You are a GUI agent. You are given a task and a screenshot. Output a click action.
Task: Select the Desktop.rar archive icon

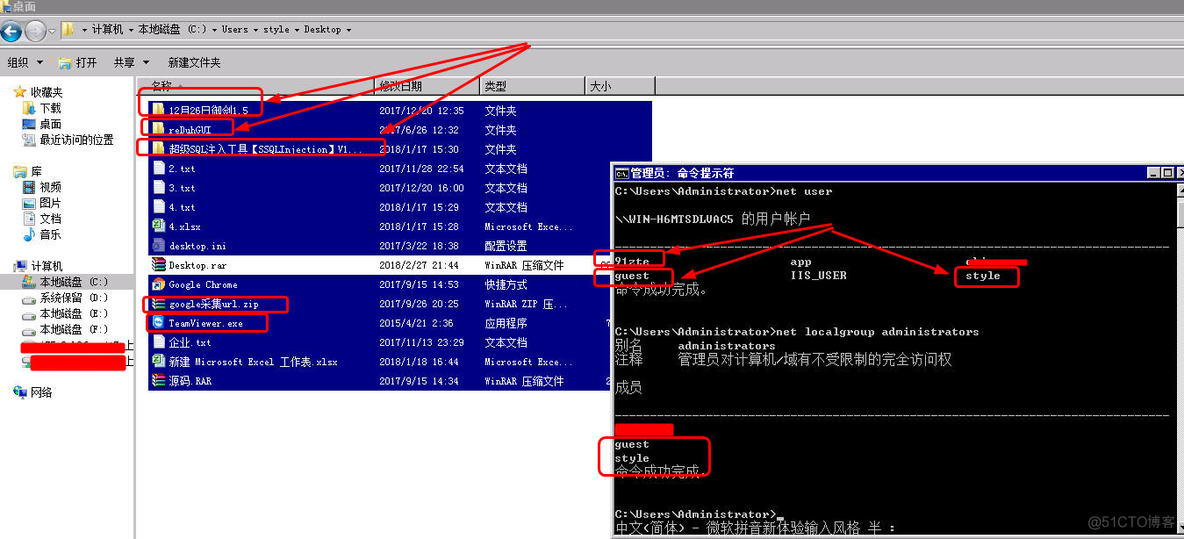(159, 265)
